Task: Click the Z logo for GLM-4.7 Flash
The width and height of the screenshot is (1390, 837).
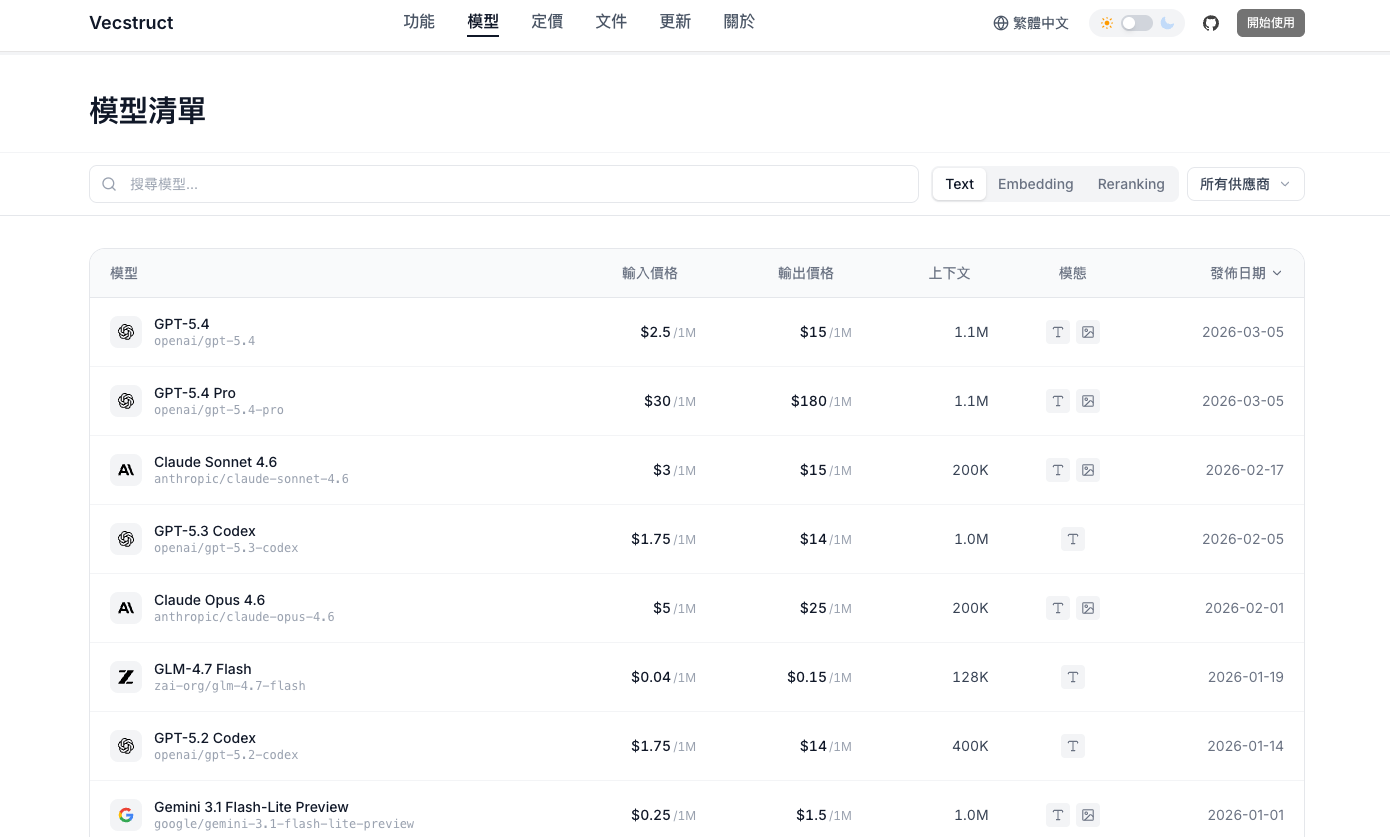Action: tap(126, 677)
